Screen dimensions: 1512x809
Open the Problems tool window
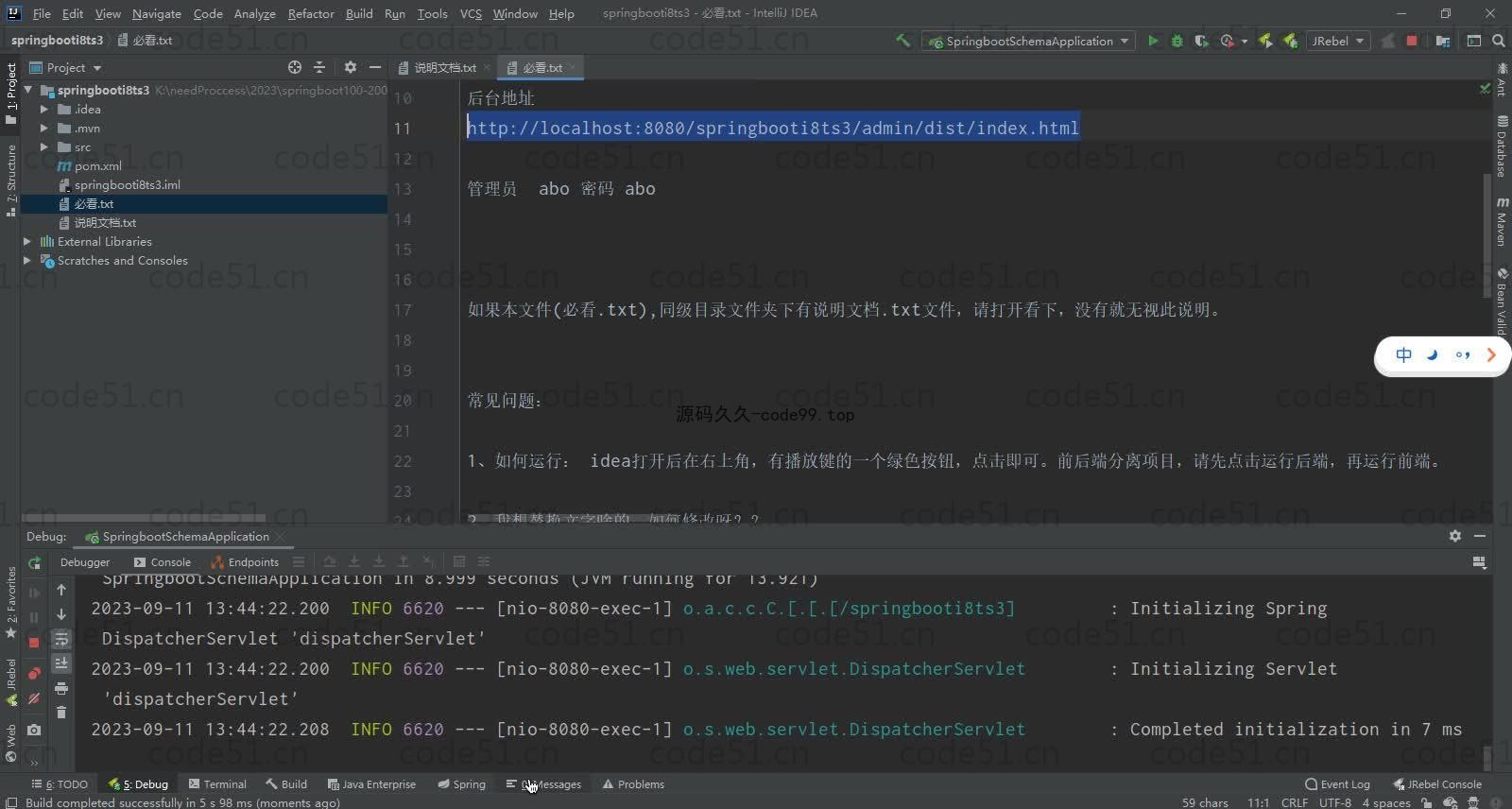click(633, 783)
